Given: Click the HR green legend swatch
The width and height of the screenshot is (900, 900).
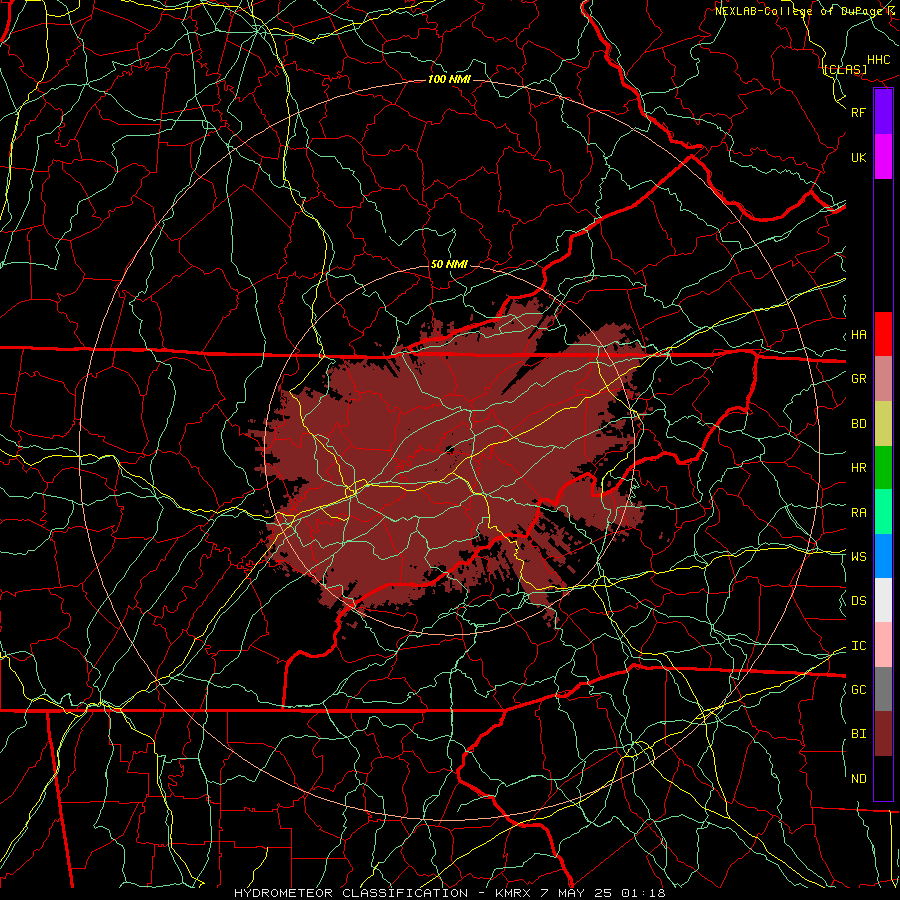Looking at the screenshot, I should click(x=883, y=468).
